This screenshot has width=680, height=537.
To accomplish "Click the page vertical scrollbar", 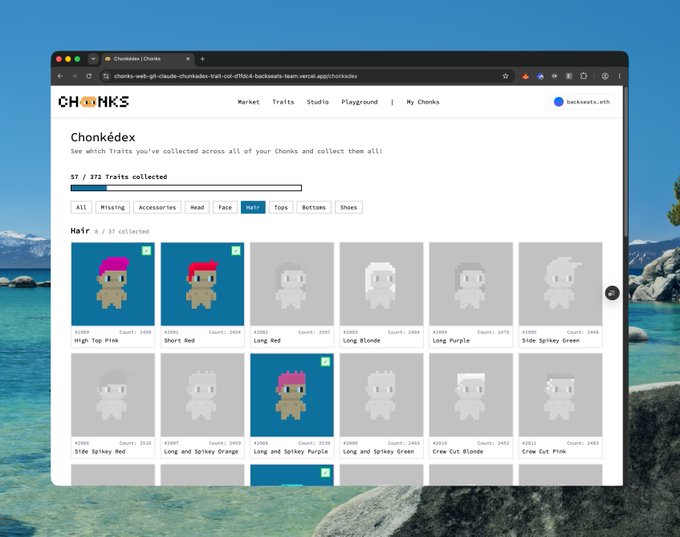I will click(x=625, y=160).
